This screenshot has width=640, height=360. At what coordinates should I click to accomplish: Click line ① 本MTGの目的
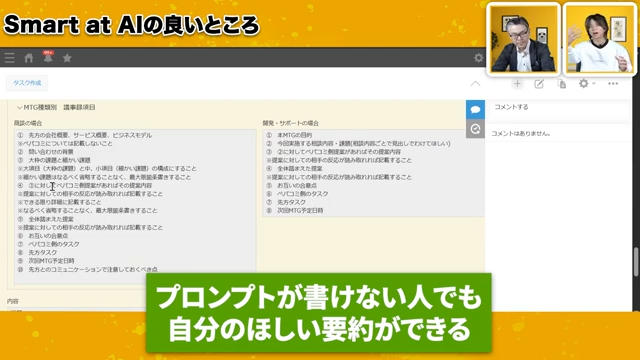[x=289, y=135]
